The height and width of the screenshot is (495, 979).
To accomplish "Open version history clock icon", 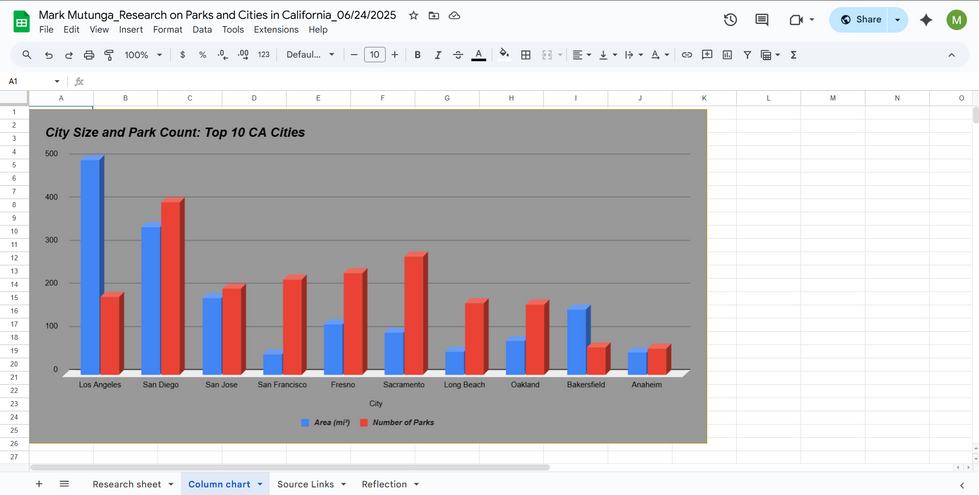I will pos(730,20).
